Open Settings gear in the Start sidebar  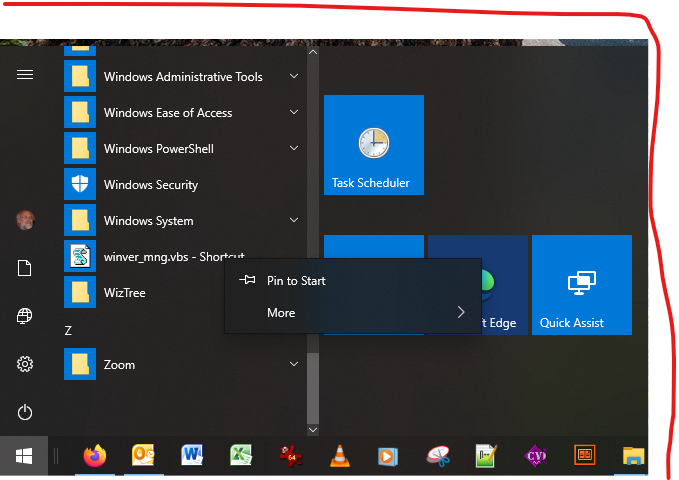point(25,364)
